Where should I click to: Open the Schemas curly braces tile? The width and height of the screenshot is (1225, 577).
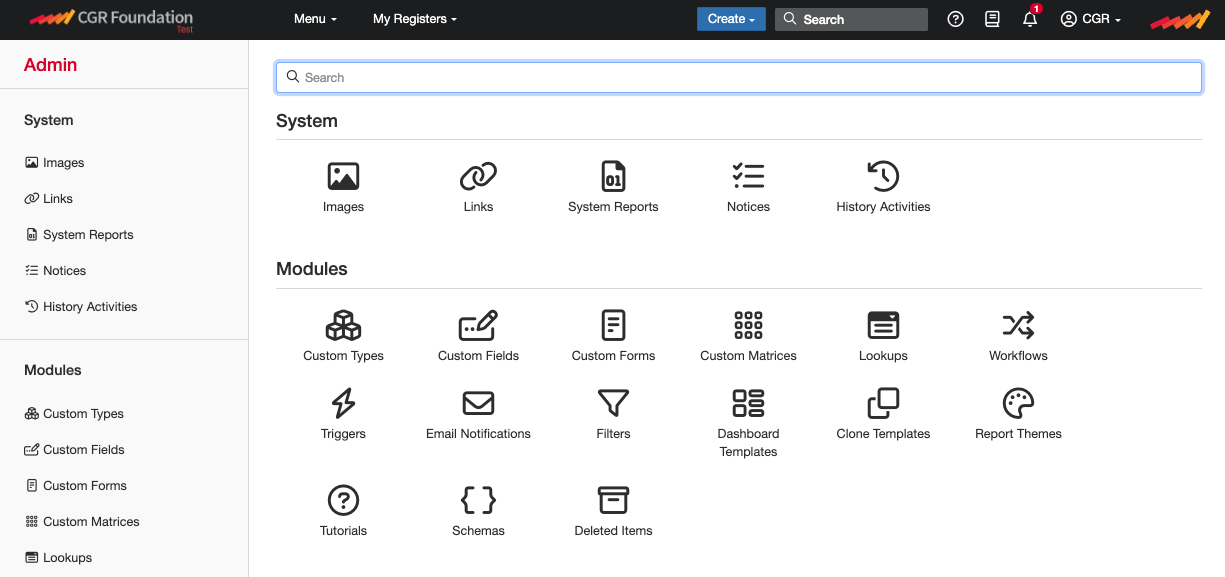(478, 512)
